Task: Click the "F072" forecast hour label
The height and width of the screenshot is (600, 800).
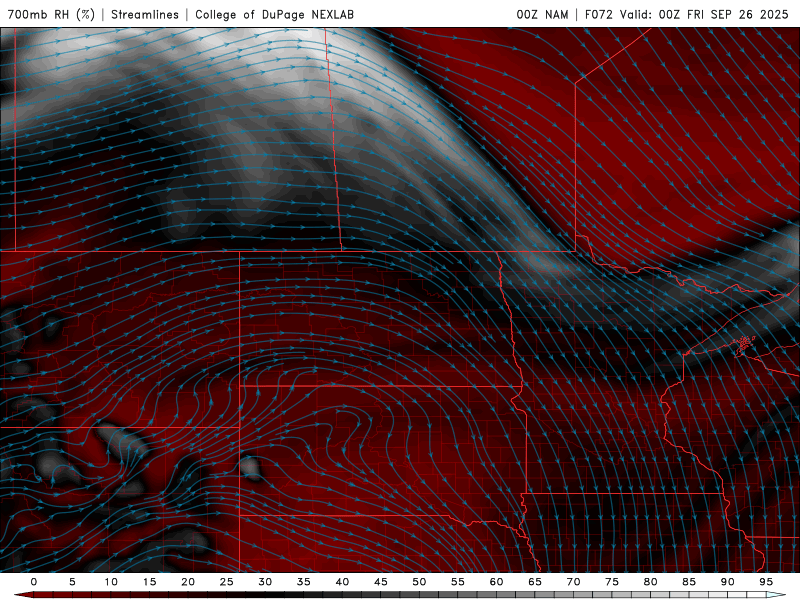Action: pos(599,14)
